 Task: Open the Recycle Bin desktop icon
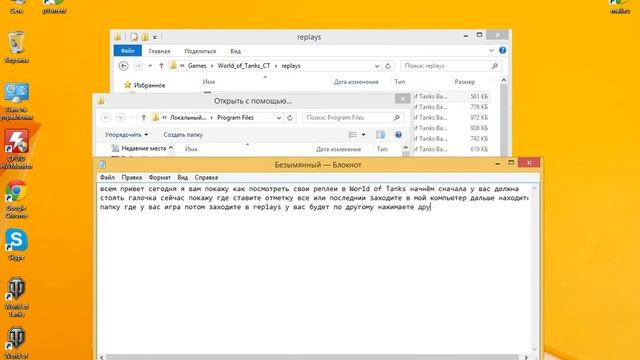click(16, 47)
